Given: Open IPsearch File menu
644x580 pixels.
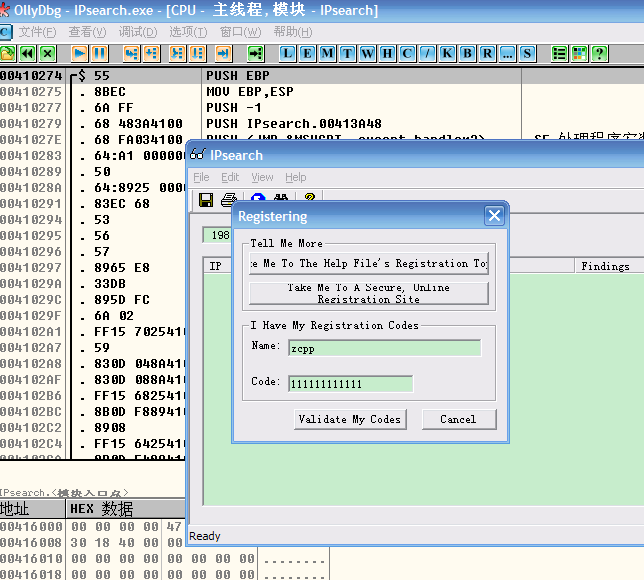Looking at the screenshot, I should pyautogui.click(x=201, y=177).
